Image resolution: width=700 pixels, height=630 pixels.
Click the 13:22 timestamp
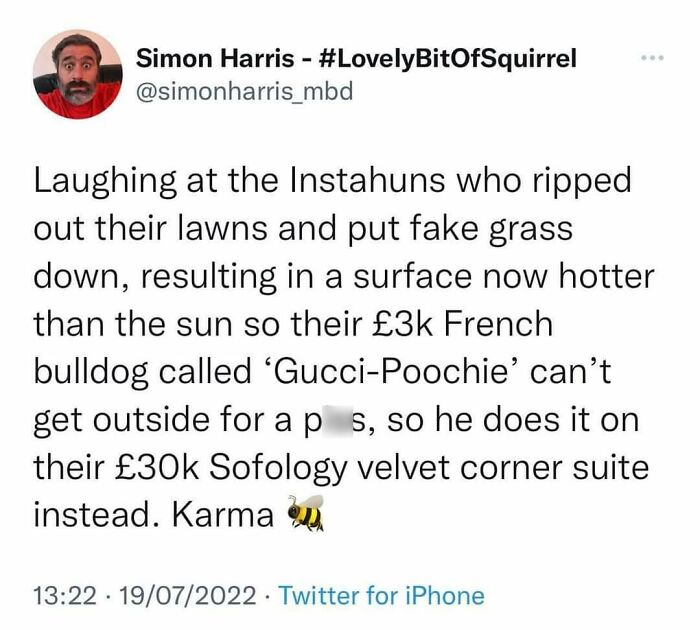pos(65,596)
